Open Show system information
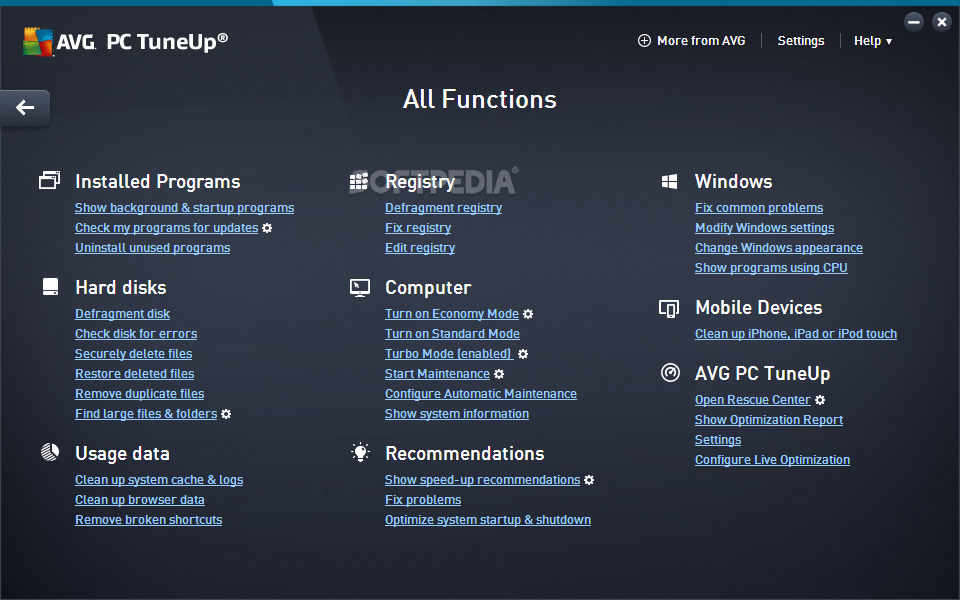The image size is (960, 600). (x=457, y=414)
